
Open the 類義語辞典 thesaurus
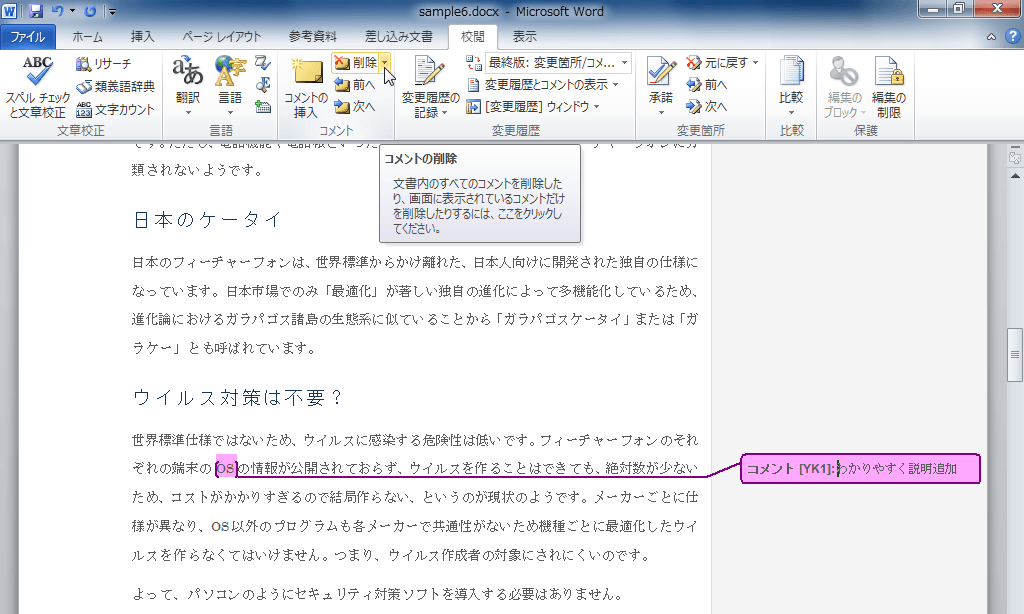pos(116,86)
